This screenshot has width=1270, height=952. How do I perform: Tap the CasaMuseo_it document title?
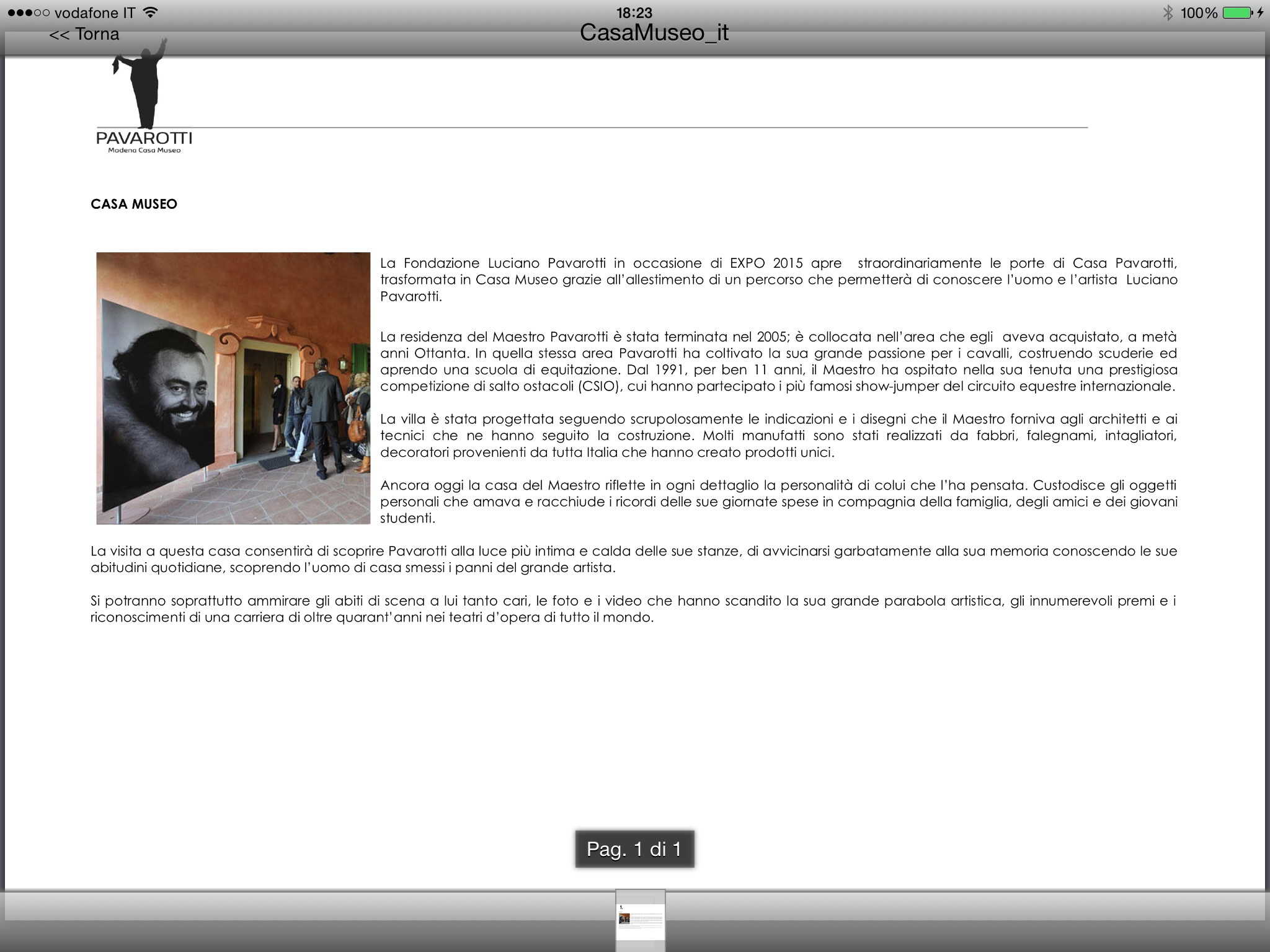[654, 32]
